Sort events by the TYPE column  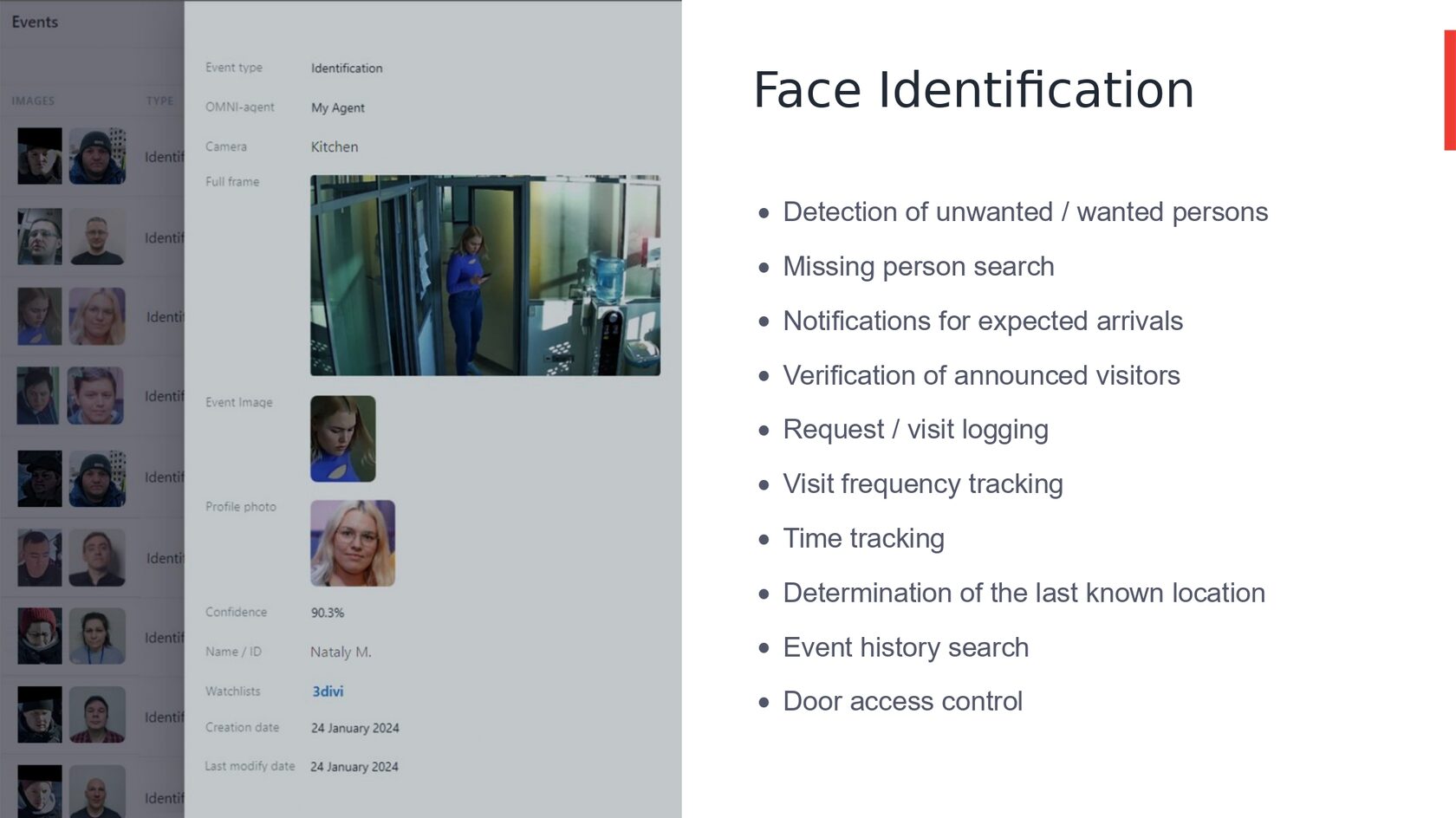click(x=159, y=101)
